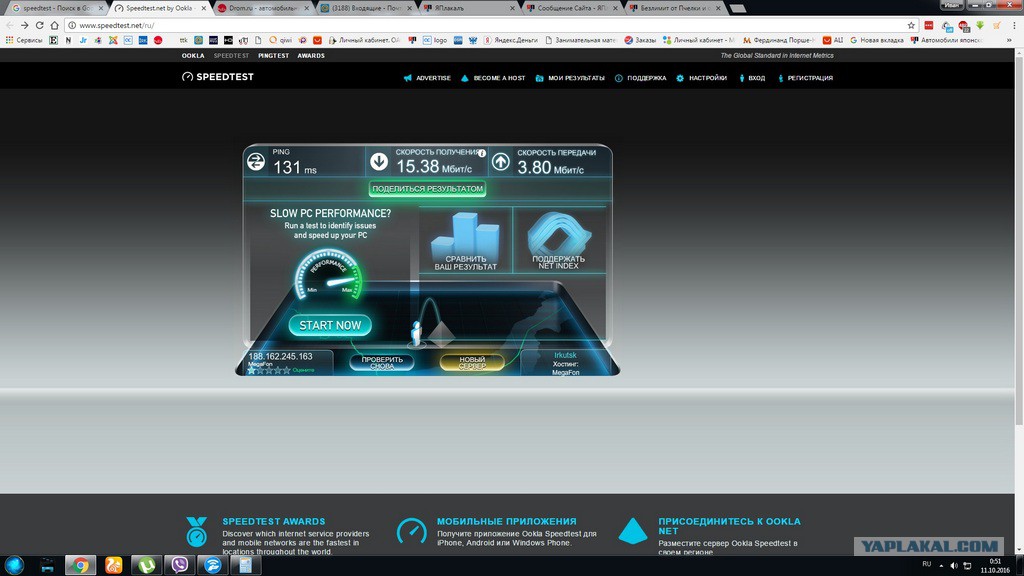Image resolution: width=1024 pixels, height=576 pixels.
Task: Open the Поддержать Net Index icon
Action: [558, 240]
